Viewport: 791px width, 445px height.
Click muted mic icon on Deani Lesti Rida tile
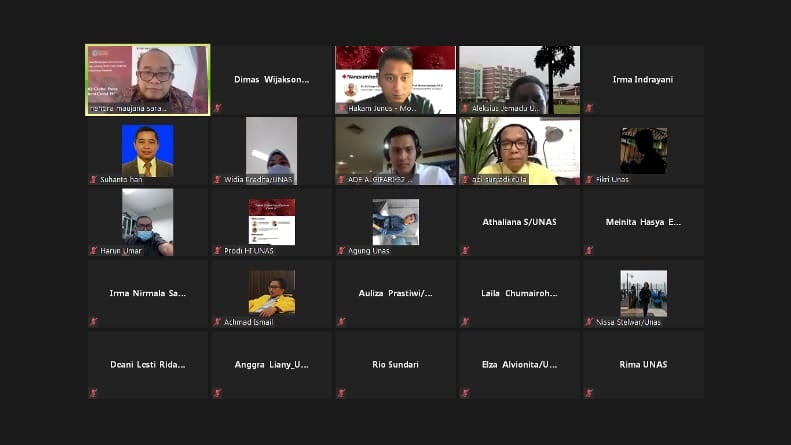click(93, 393)
